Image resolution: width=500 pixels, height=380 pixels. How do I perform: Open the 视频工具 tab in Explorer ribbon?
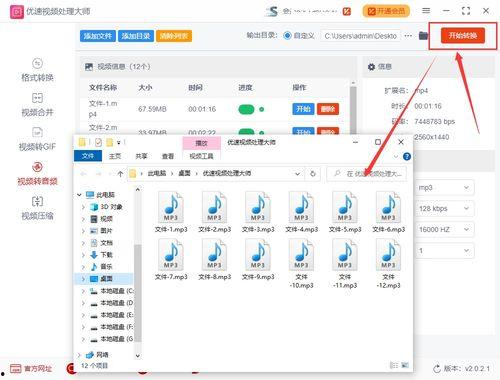point(201,156)
